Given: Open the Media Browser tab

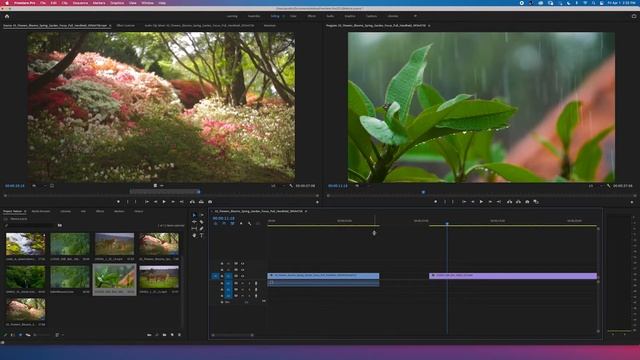Looking at the screenshot, I should (x=41, y=211).
